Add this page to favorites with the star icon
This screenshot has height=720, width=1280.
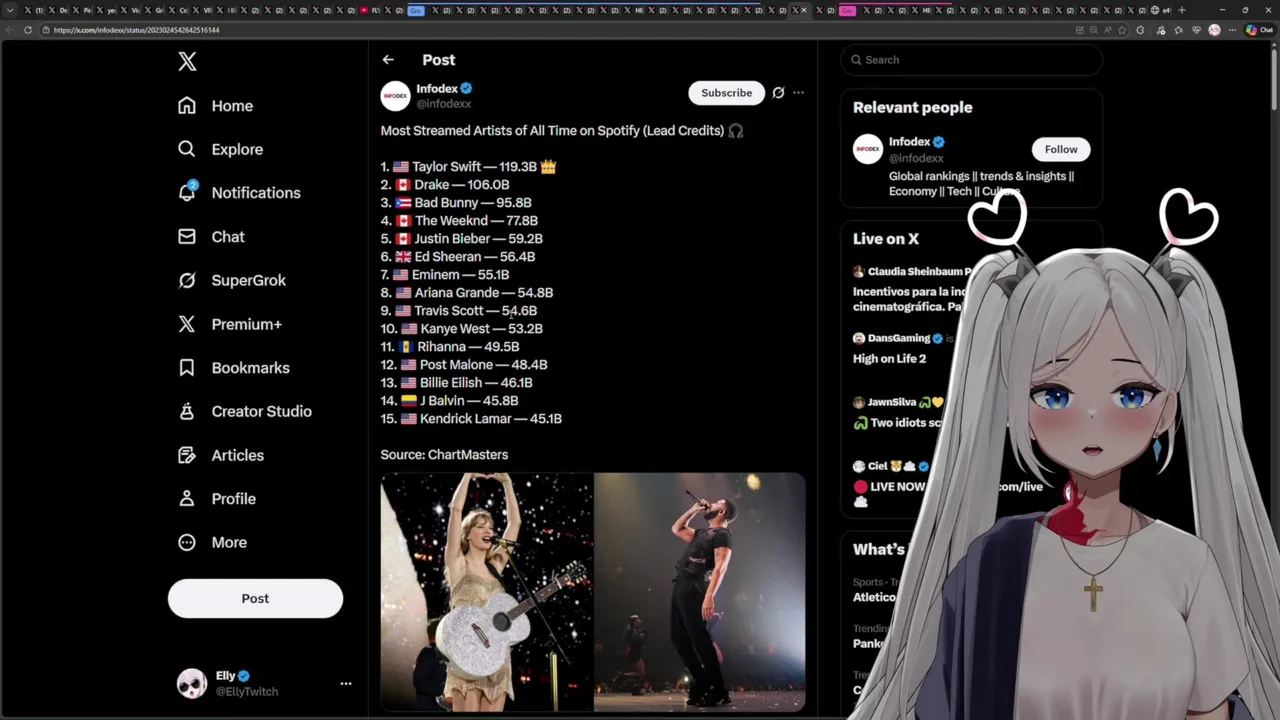(1122, 30)
